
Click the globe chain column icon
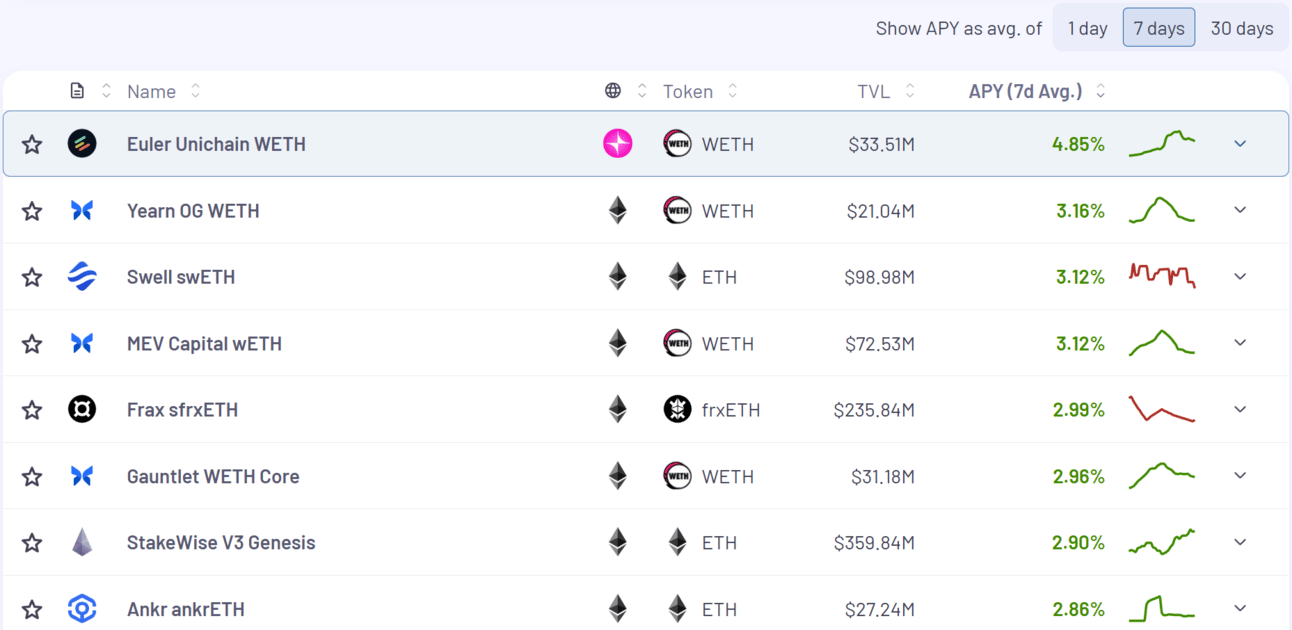[x=613, y=91]
